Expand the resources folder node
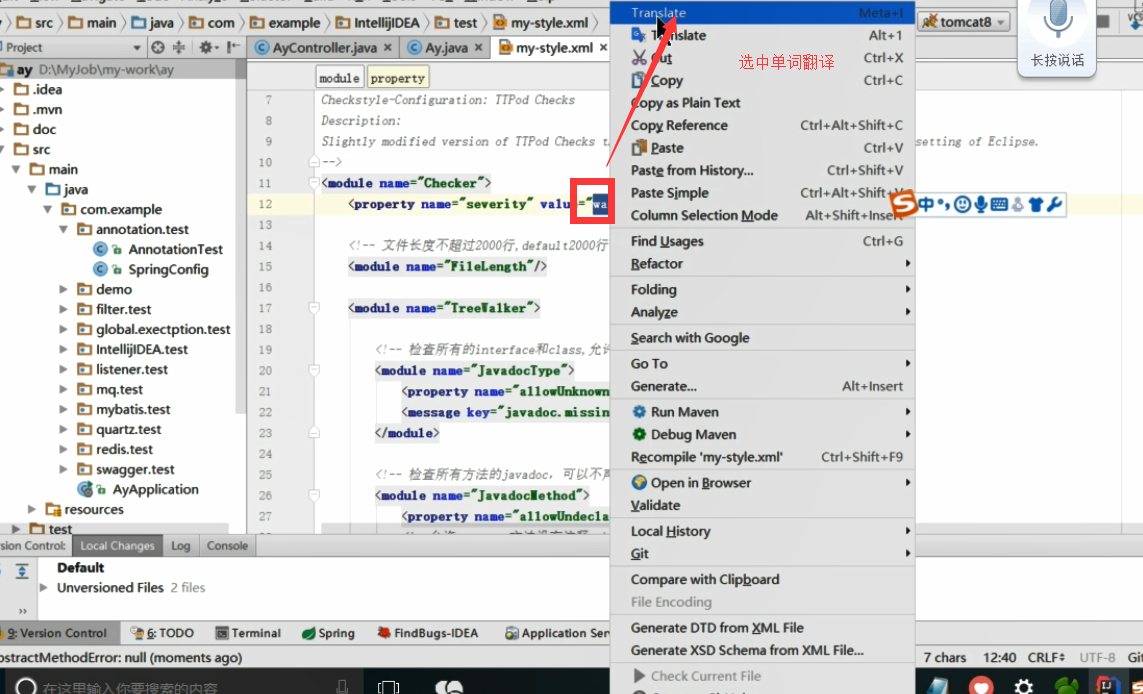The image size is (1143, 694). [32, 510]
